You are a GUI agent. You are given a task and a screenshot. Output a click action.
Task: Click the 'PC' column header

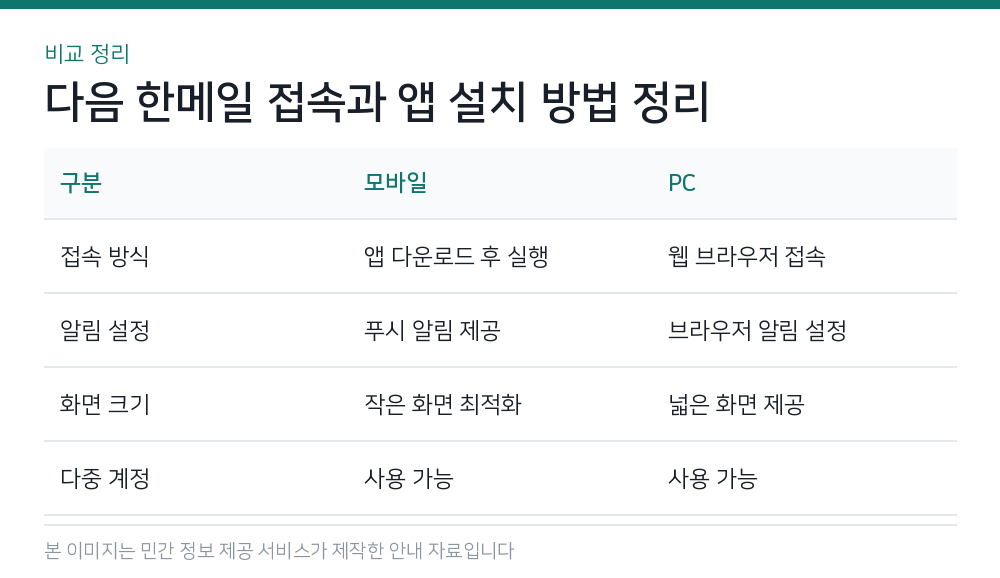coord(682,183)
